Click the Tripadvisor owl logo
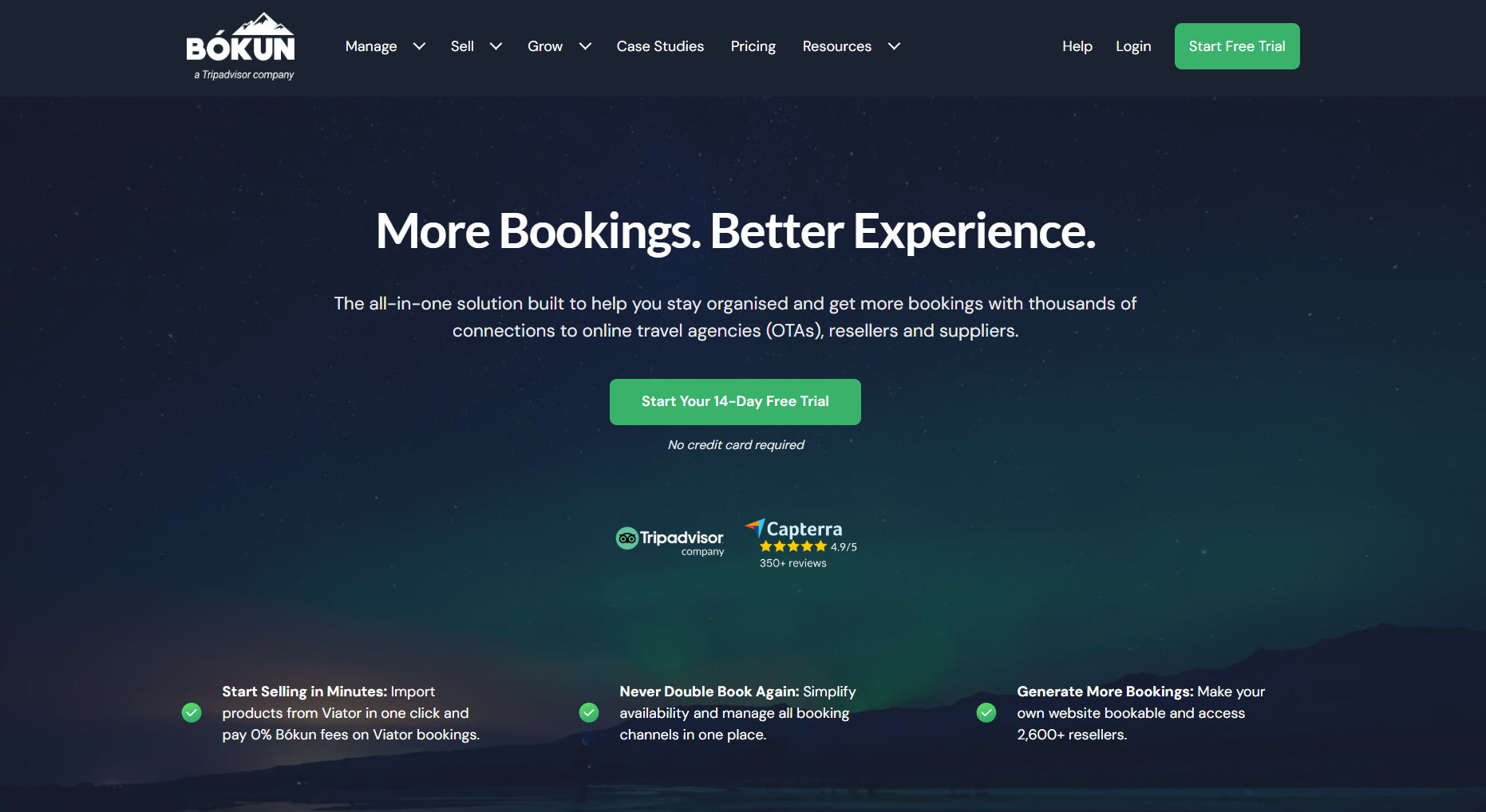1486x812 pixels. pyautogui.click(x=627, y=538)
